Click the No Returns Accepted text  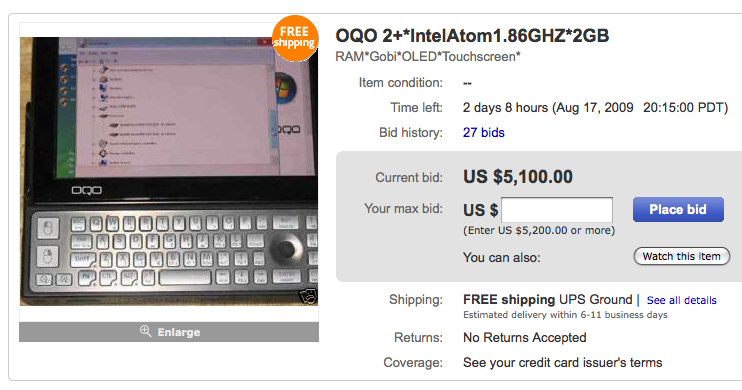pyautogui.click(x=525, y=337)
